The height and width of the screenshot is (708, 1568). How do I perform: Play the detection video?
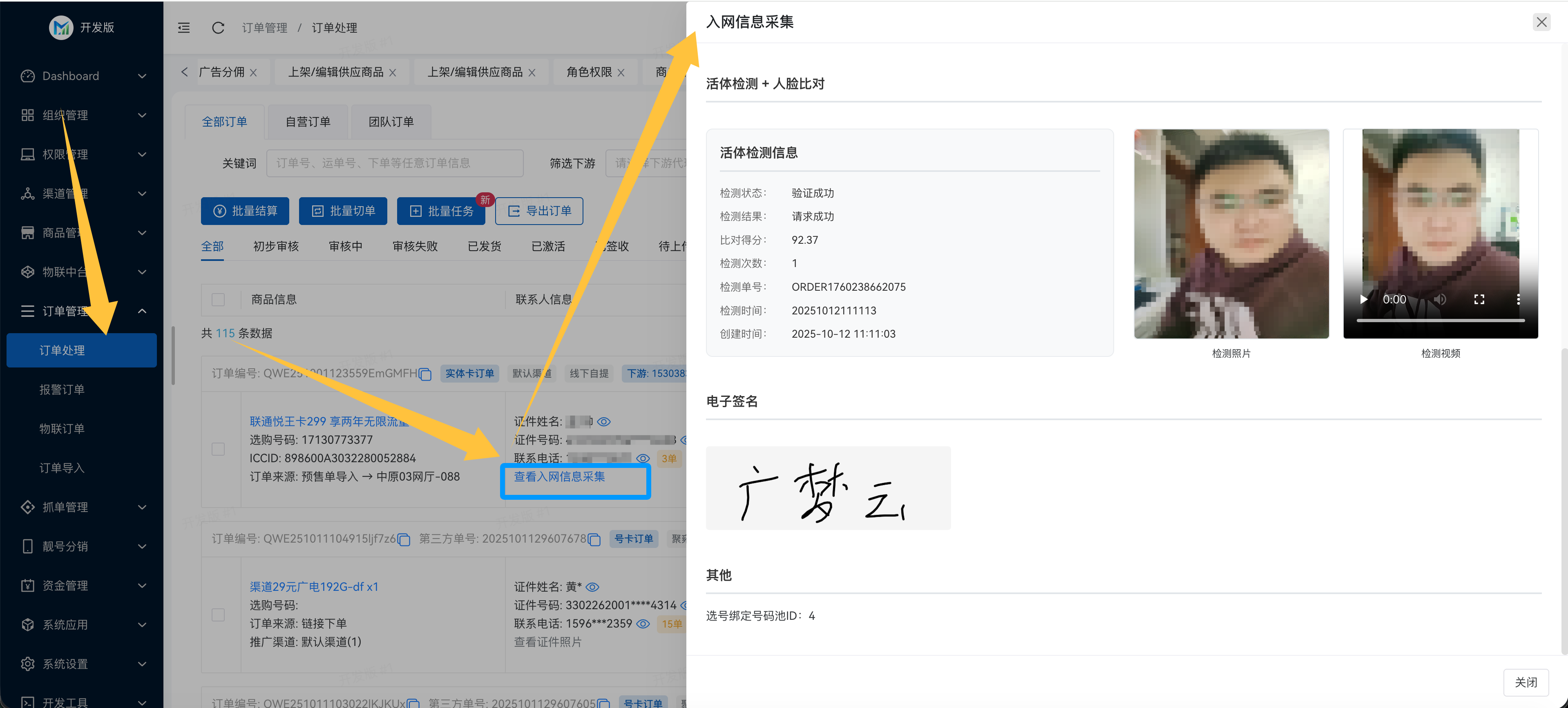tap(1363, 299)
